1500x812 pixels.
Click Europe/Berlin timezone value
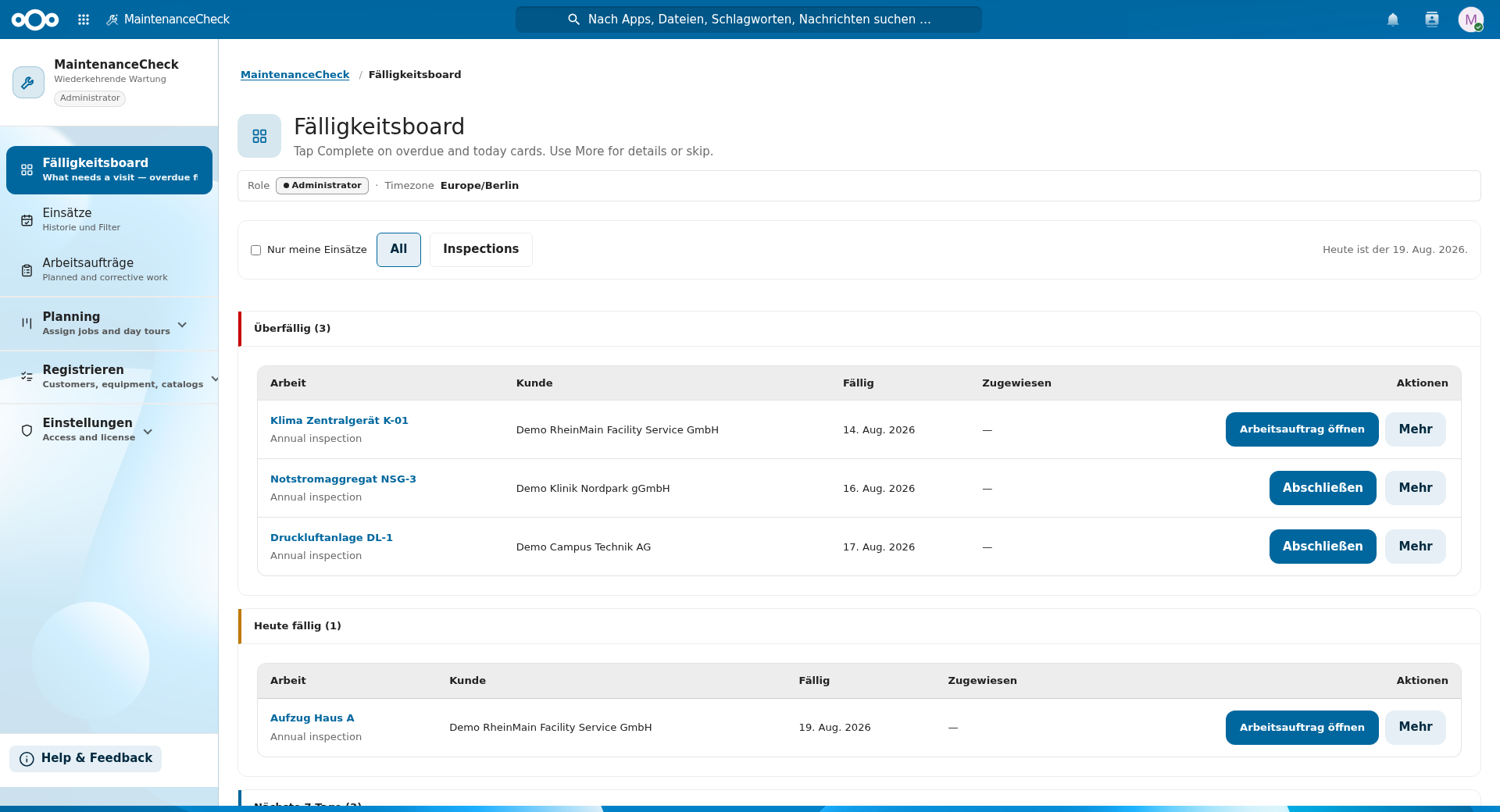pyautogui.click(x=480, y=186)
